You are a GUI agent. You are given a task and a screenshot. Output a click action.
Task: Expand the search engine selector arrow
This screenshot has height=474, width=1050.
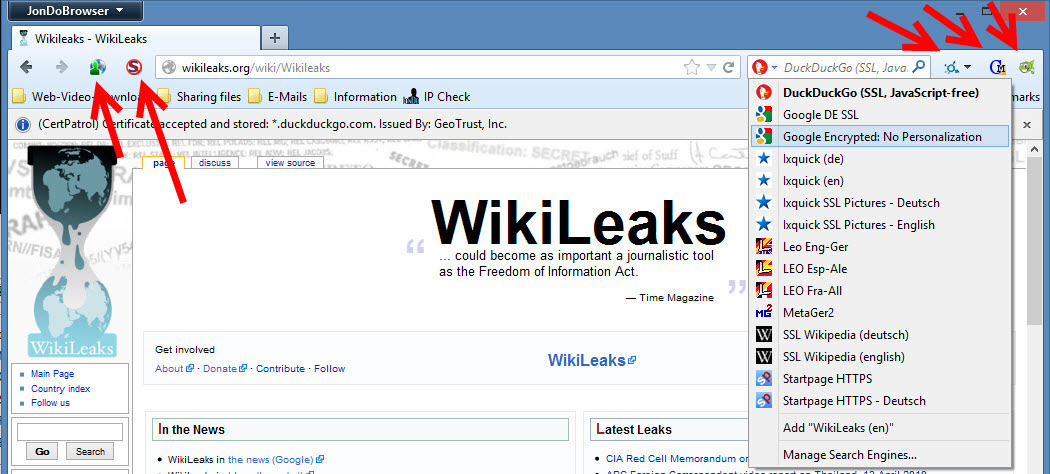[774, 68]
